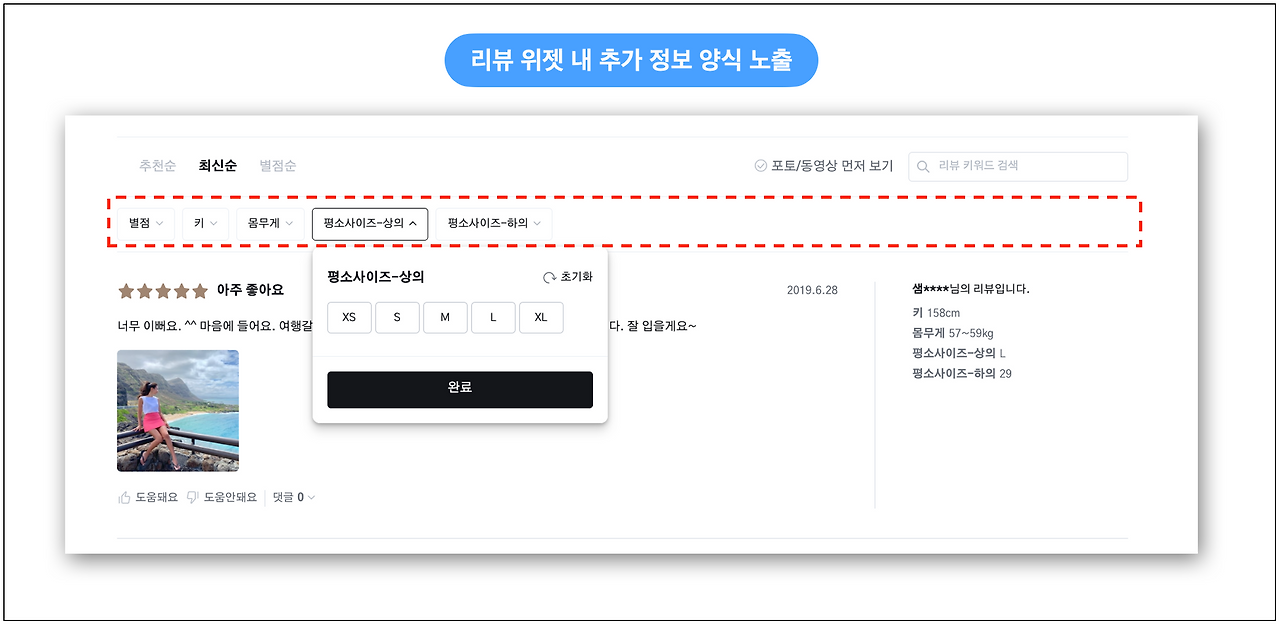Open the 평소사이즈-하의 filter dropdown
1280x625 pixels.
(x=495, y=224)
